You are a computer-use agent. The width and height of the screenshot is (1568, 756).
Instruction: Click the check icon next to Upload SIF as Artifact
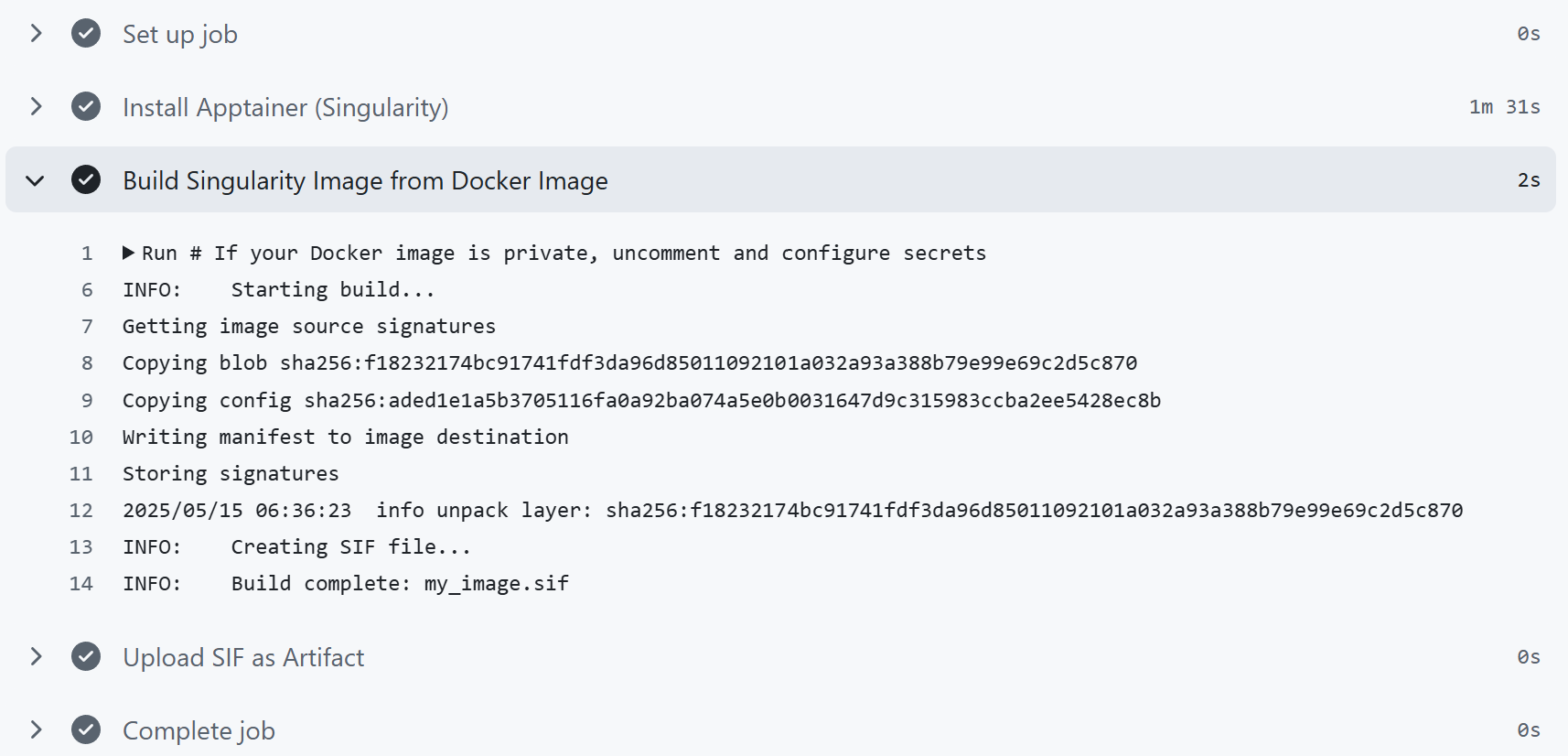point(86,657)
